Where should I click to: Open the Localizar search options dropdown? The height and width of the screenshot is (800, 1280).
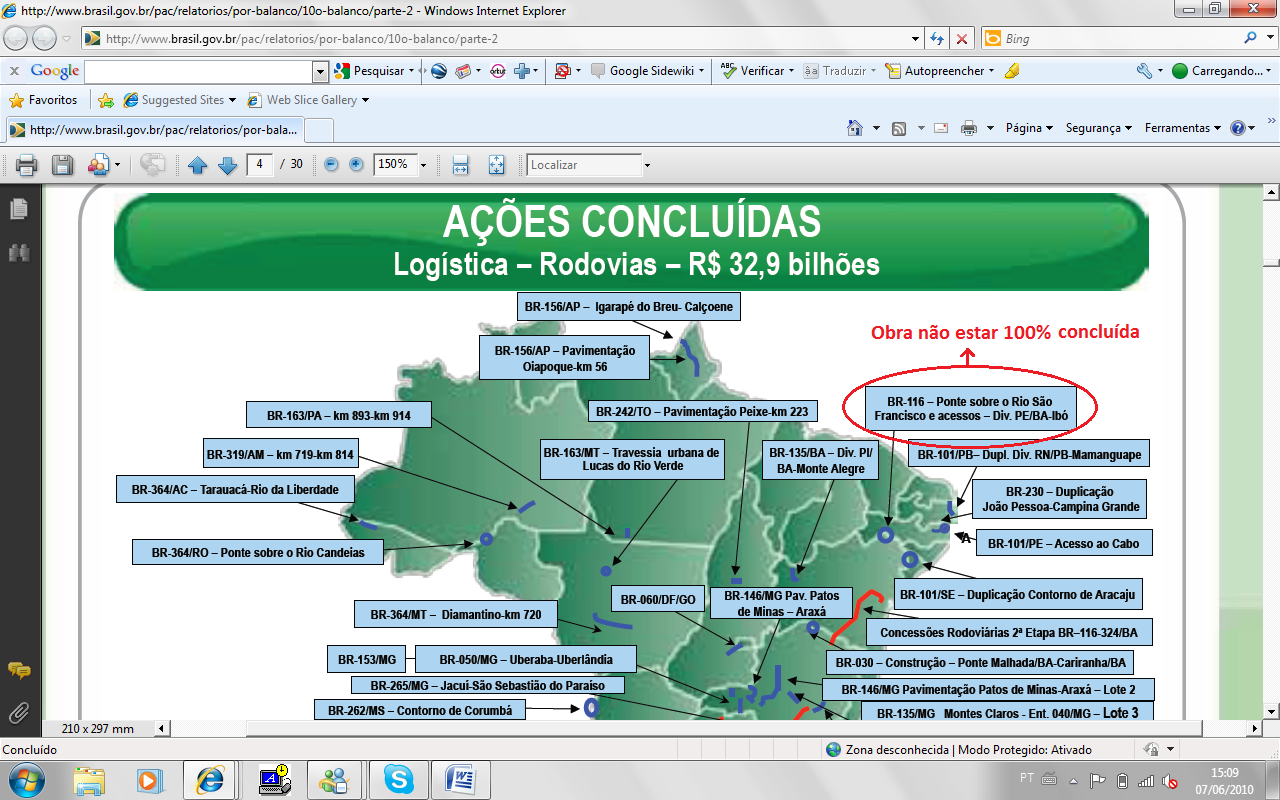point(647,165)
